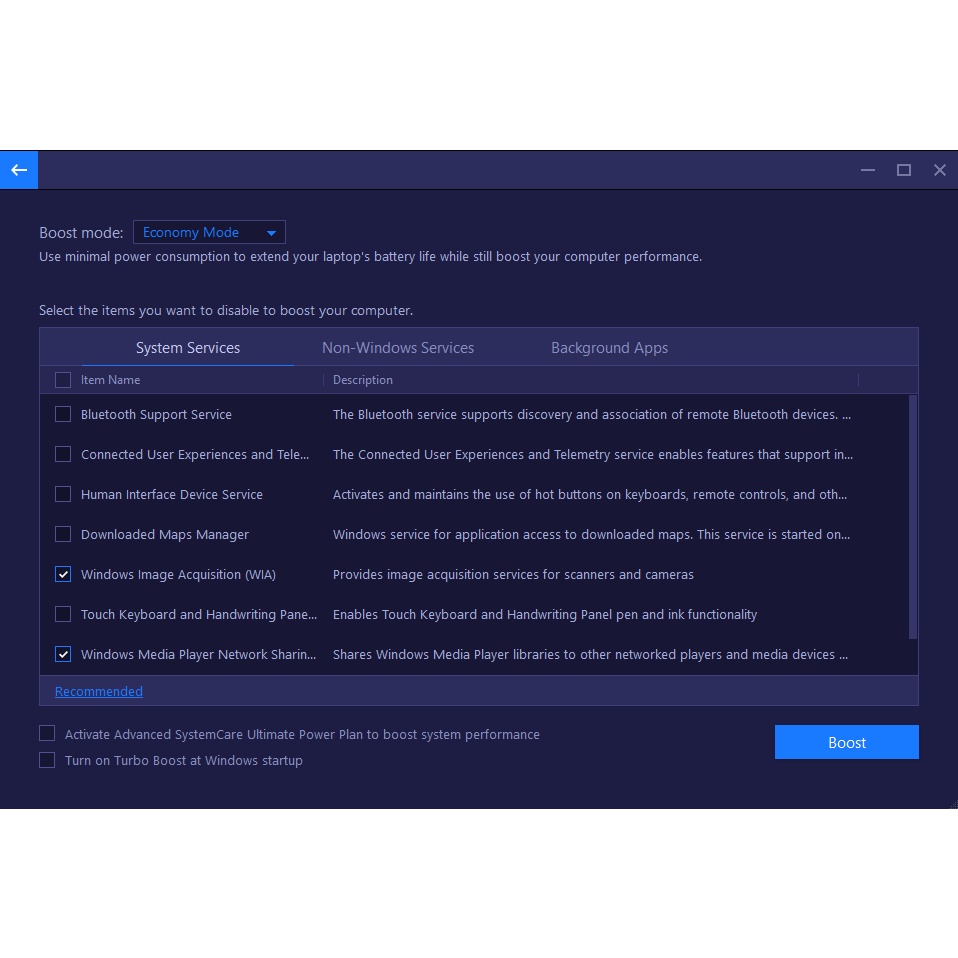Click the back arrow icon

point(19,170)
